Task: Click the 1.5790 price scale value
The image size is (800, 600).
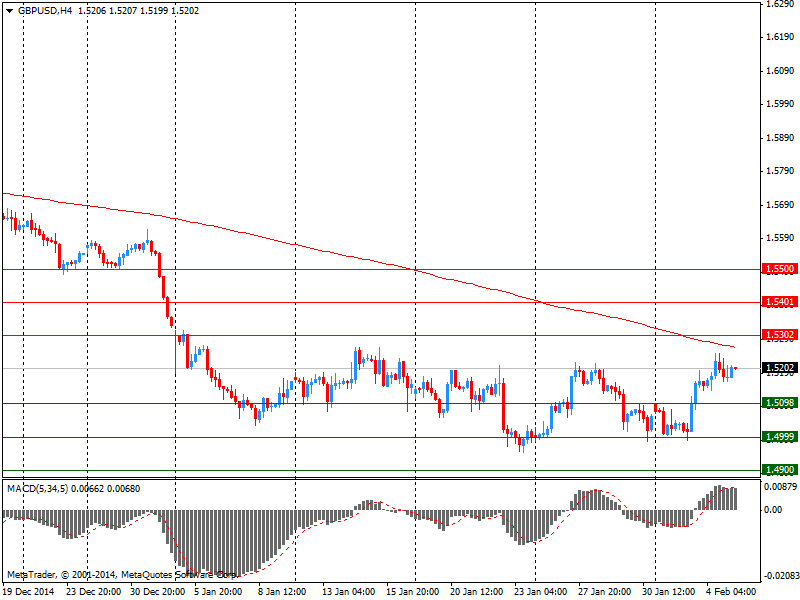Action: click(781, 170)
